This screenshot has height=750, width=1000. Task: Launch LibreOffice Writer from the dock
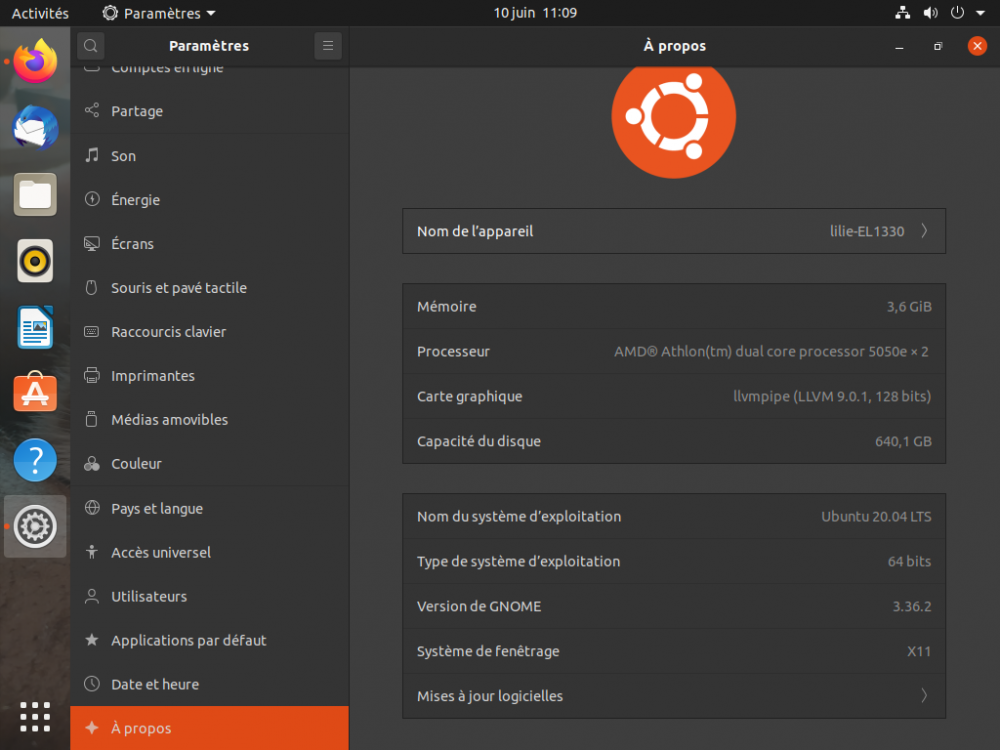coord(35,328)
